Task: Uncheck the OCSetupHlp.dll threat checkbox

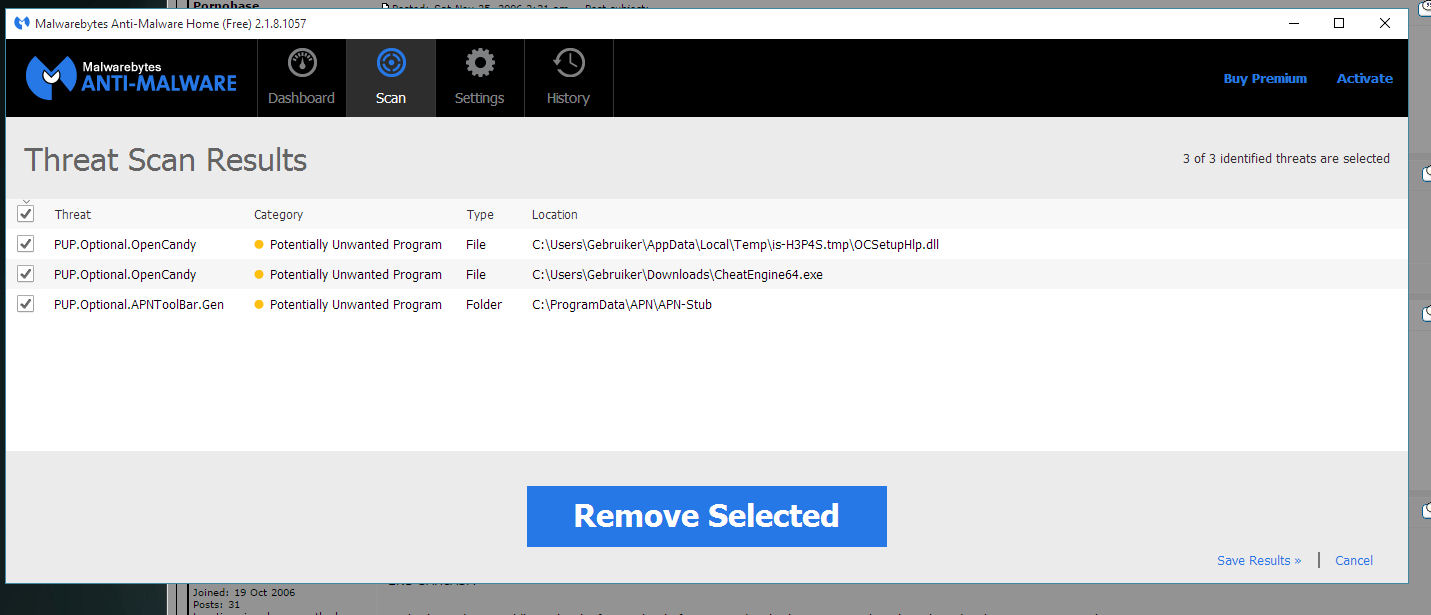Action: click(26, 244)
